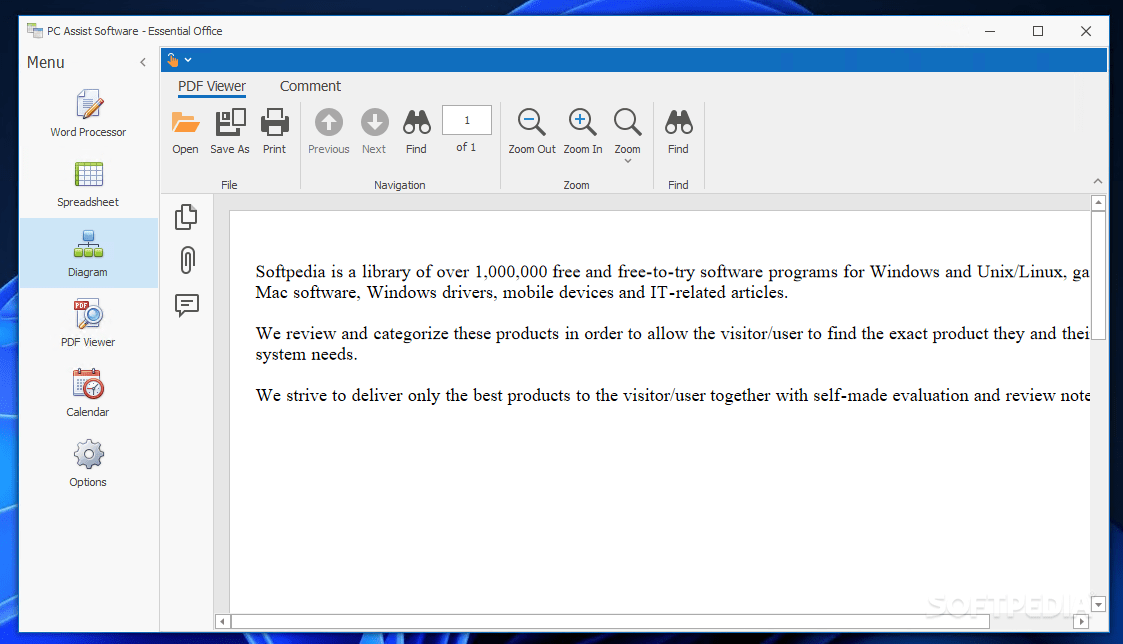This screenshot has height=644, width=1123.
Task: Save the document with Save As
Action: coord(229,130)
